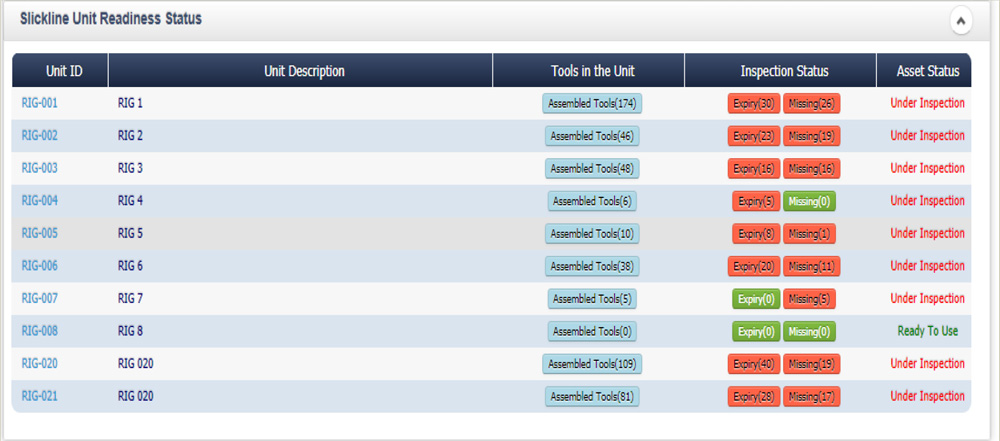
Task: Click Assembled Tools(174) for RIG 1
Action: coord(592,103)
